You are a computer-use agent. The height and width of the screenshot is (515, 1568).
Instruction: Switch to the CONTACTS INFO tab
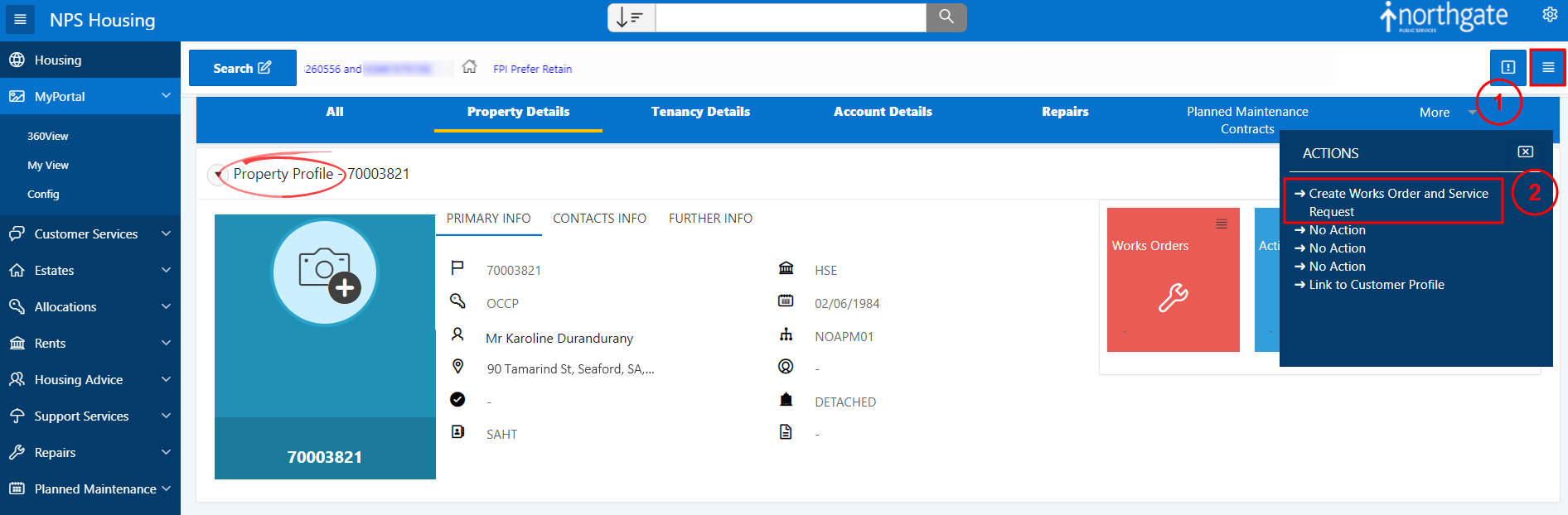[599, 219]
